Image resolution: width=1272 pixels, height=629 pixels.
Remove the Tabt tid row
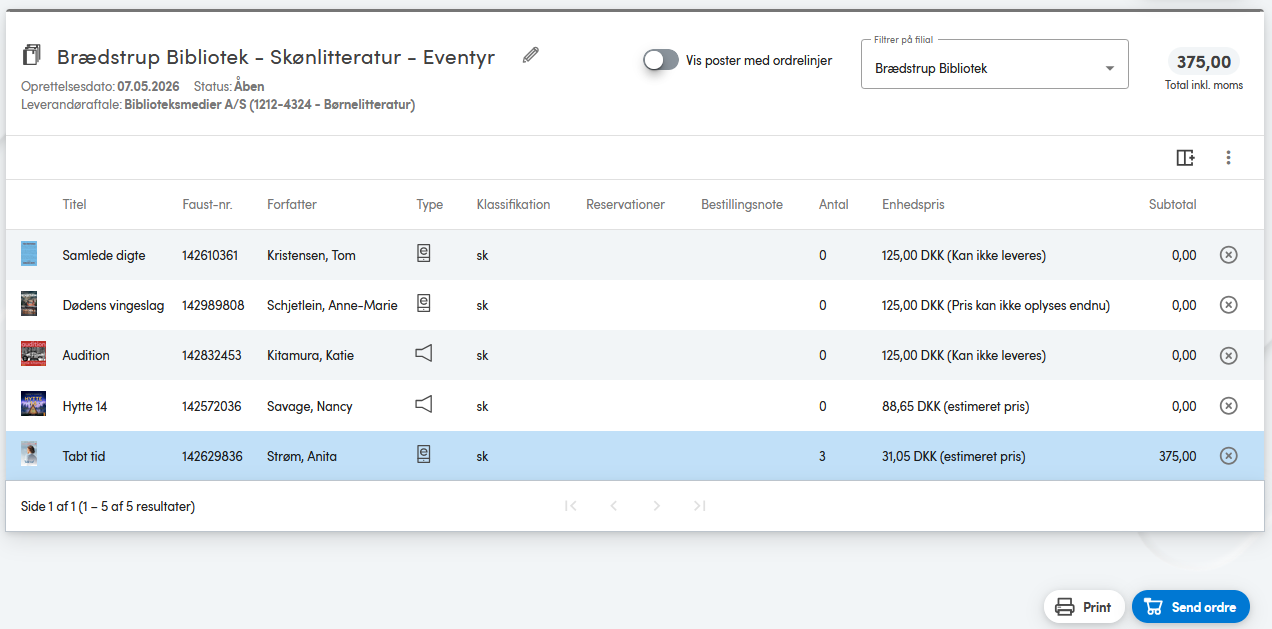(1229, 456)
